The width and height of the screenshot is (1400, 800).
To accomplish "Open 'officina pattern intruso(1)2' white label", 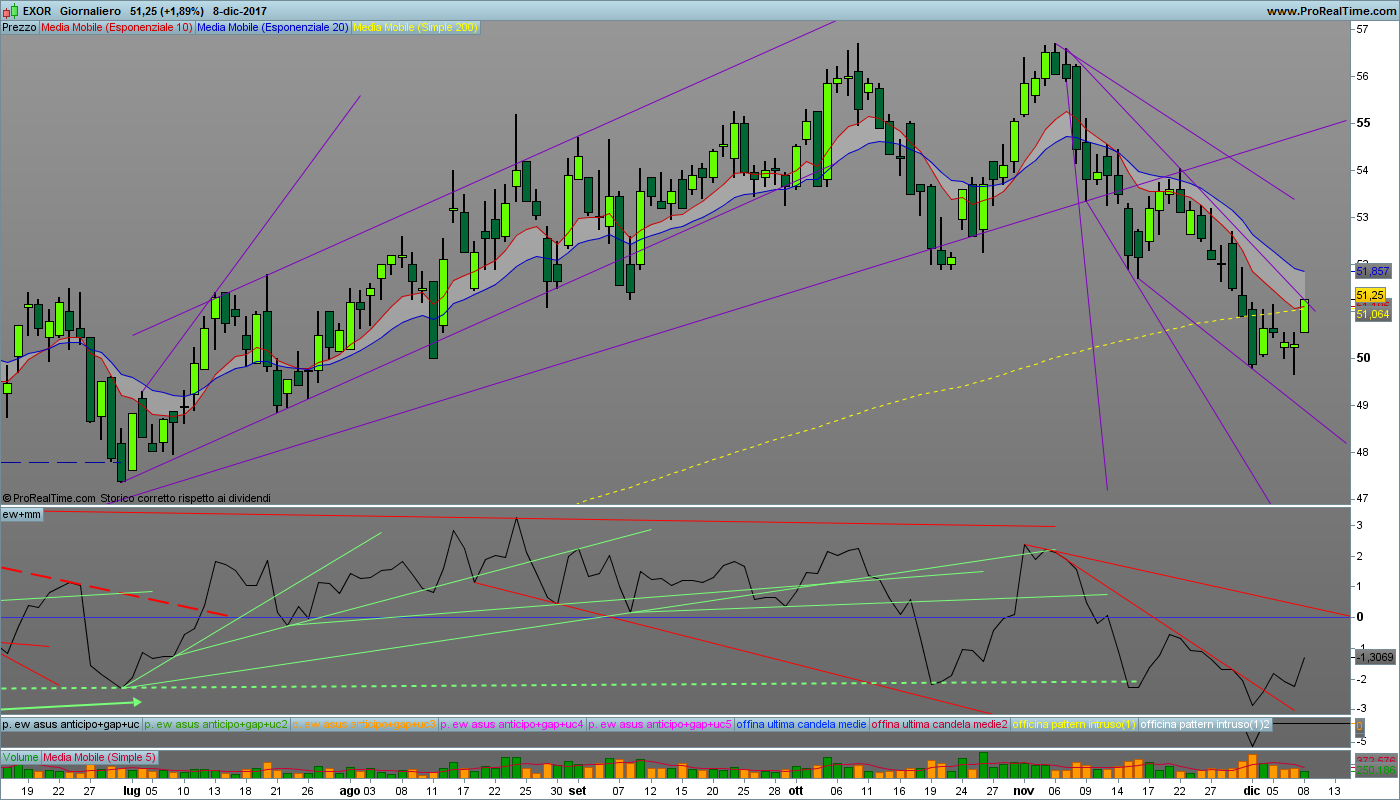I will click(x=1205, y=724).
